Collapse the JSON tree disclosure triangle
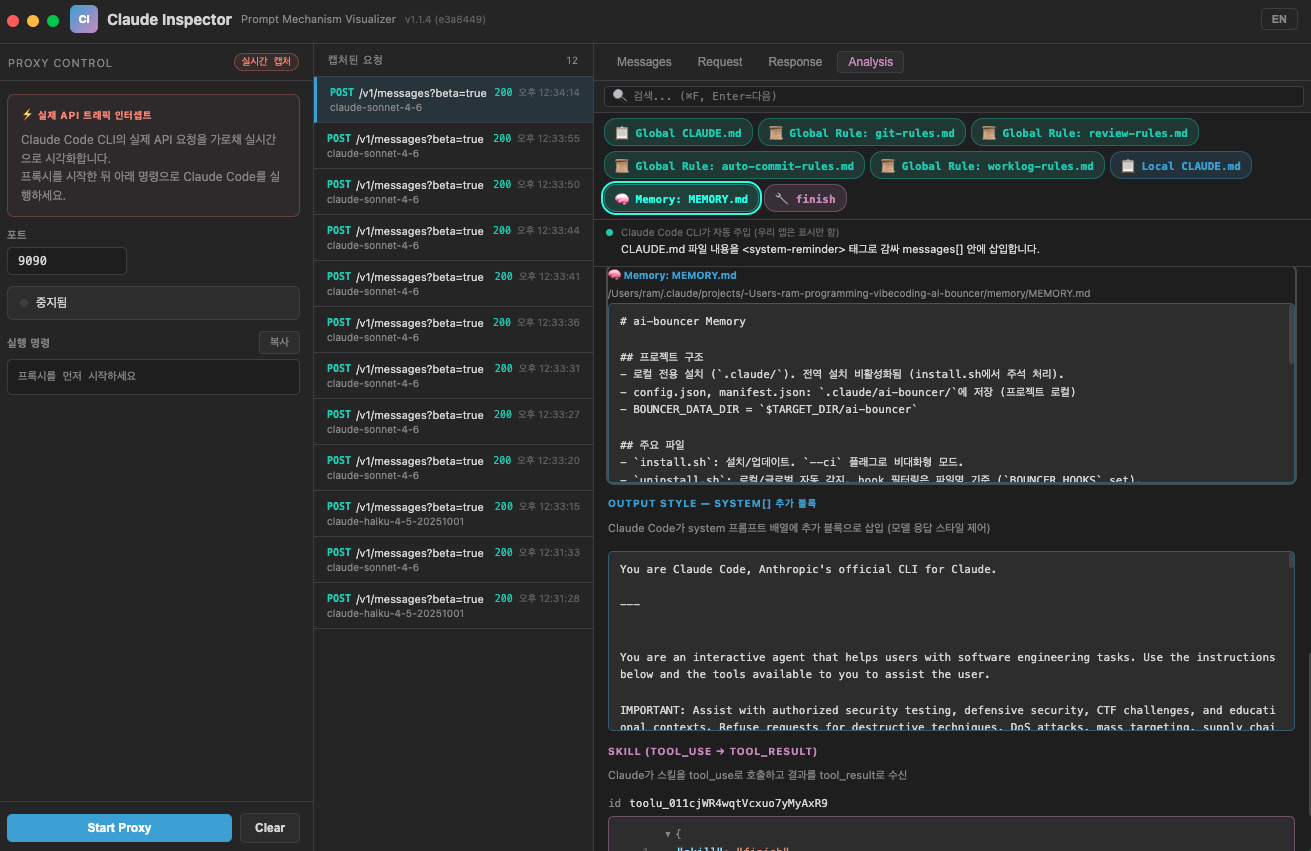1311x851 pixels. tap(667, 833)
